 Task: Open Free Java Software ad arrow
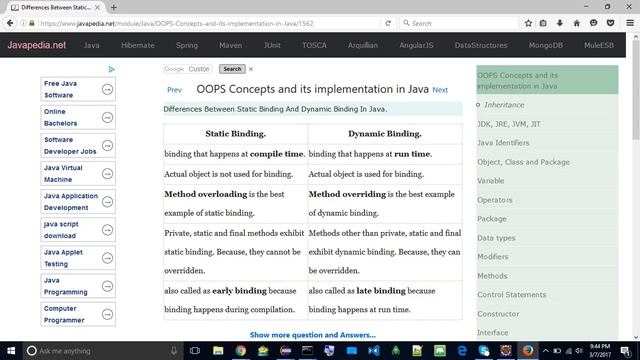tap(107, 89)
